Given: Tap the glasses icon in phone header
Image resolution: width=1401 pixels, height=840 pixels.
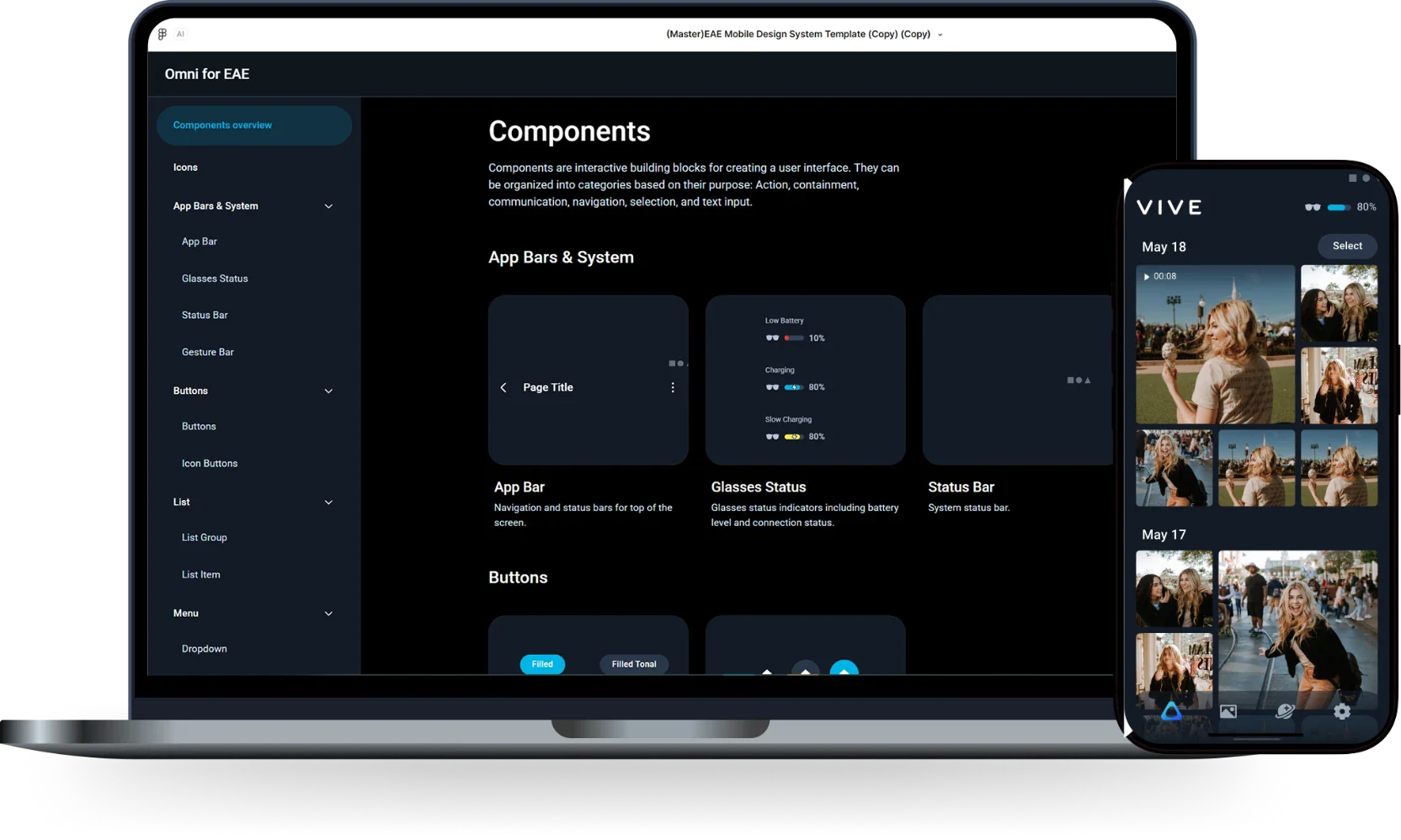Looking at the screenshot, I should [x=1313, y=207].
